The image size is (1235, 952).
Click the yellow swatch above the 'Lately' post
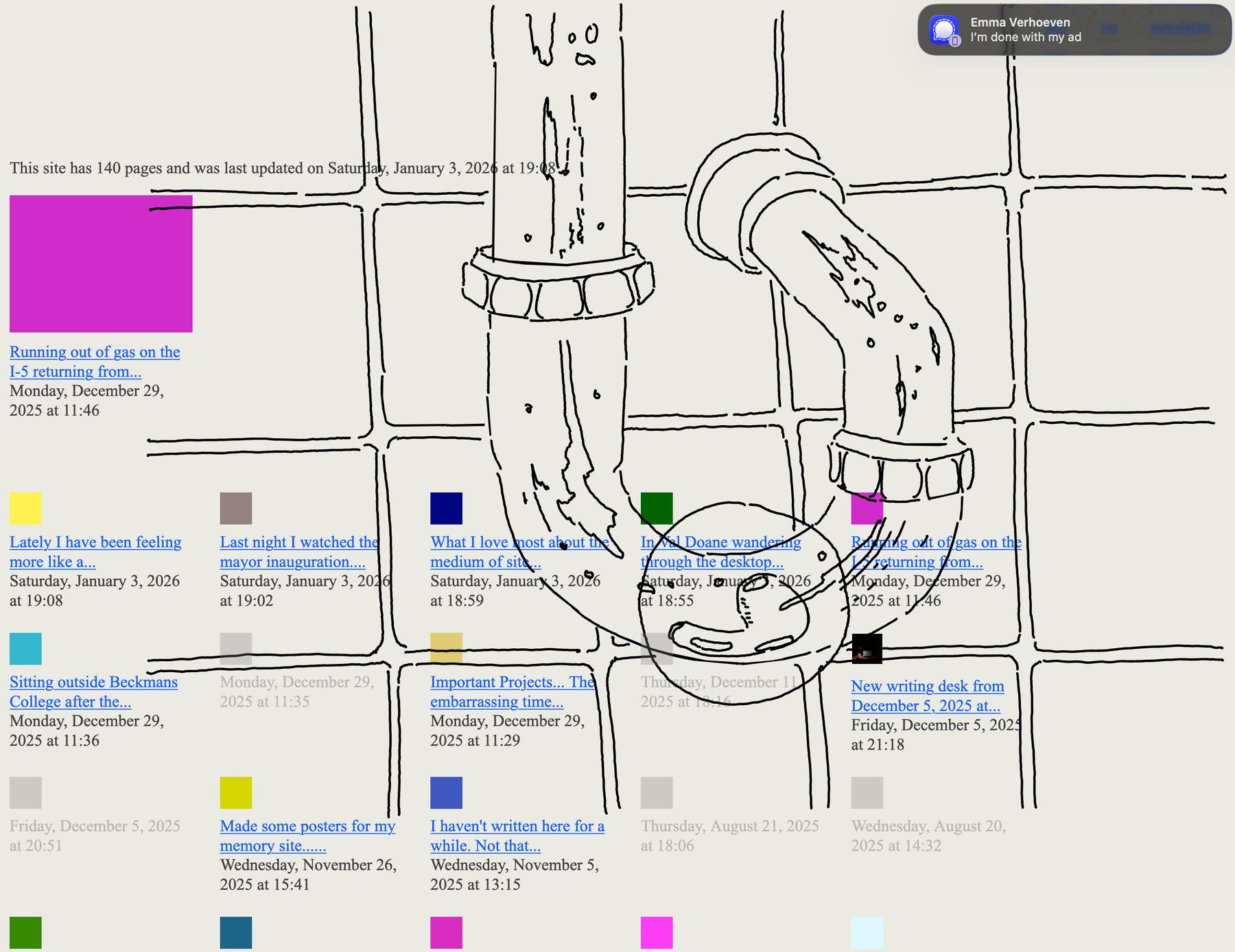point(25,508)
